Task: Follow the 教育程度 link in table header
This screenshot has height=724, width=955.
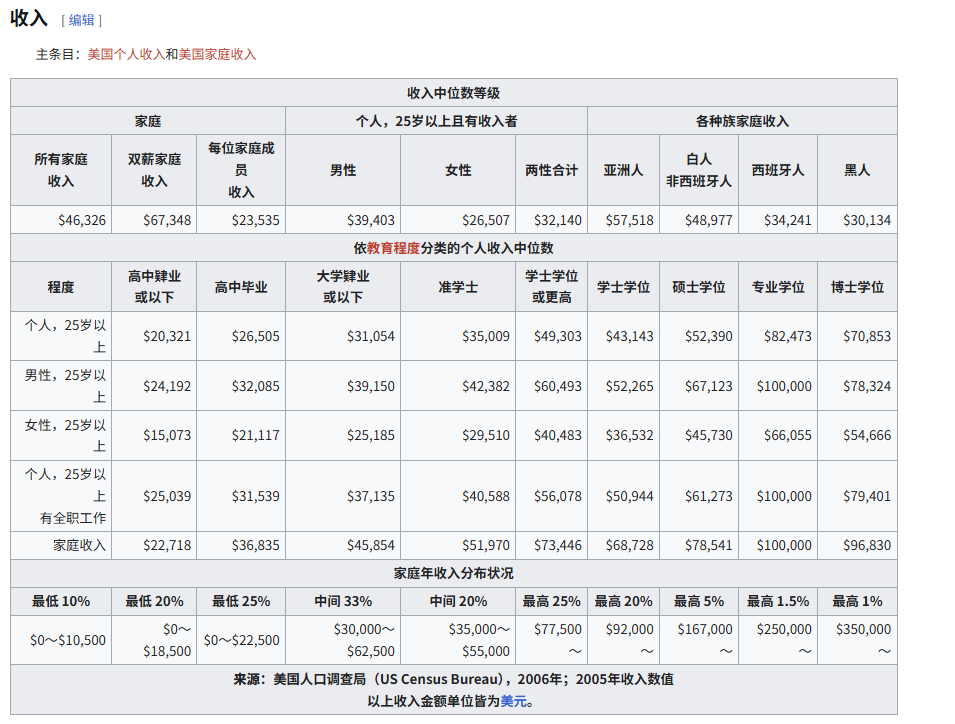Action: 393,248
